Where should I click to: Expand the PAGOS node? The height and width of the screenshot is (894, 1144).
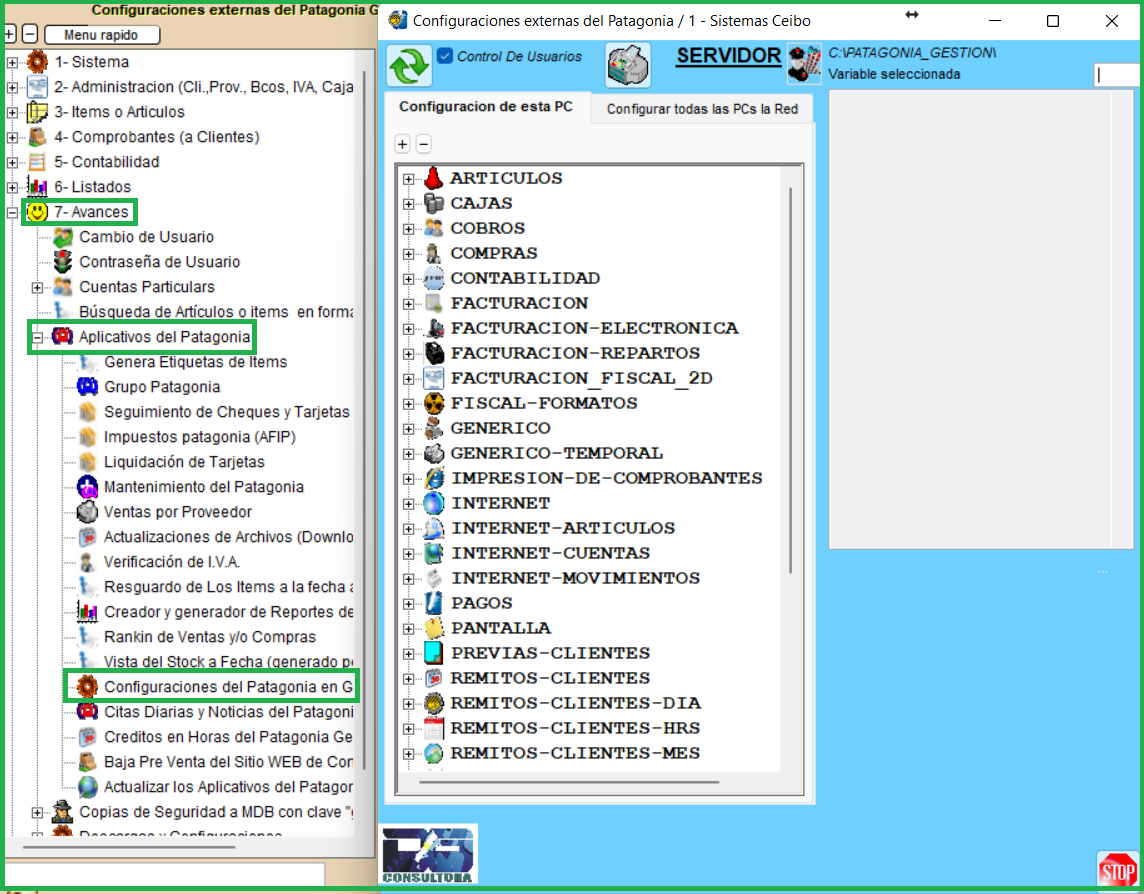pos(409,604)
